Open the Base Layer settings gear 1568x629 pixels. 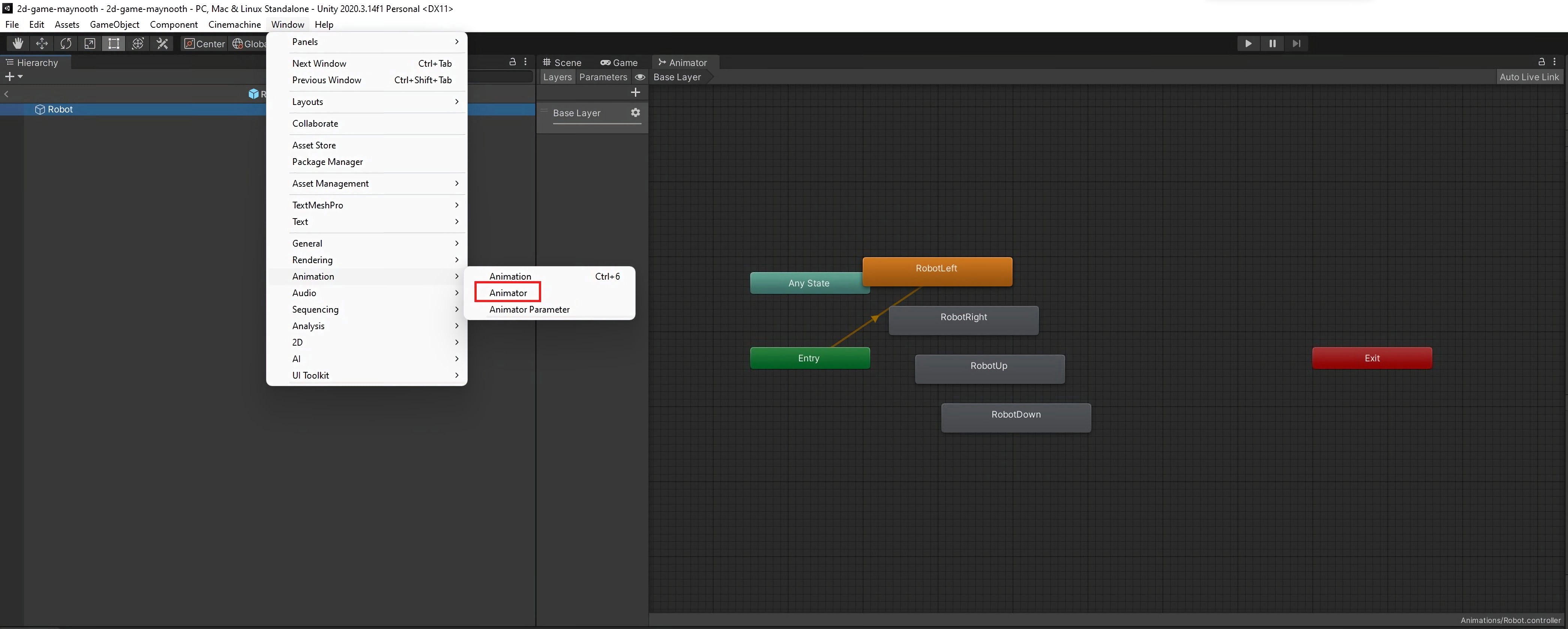tap(636, 113)
